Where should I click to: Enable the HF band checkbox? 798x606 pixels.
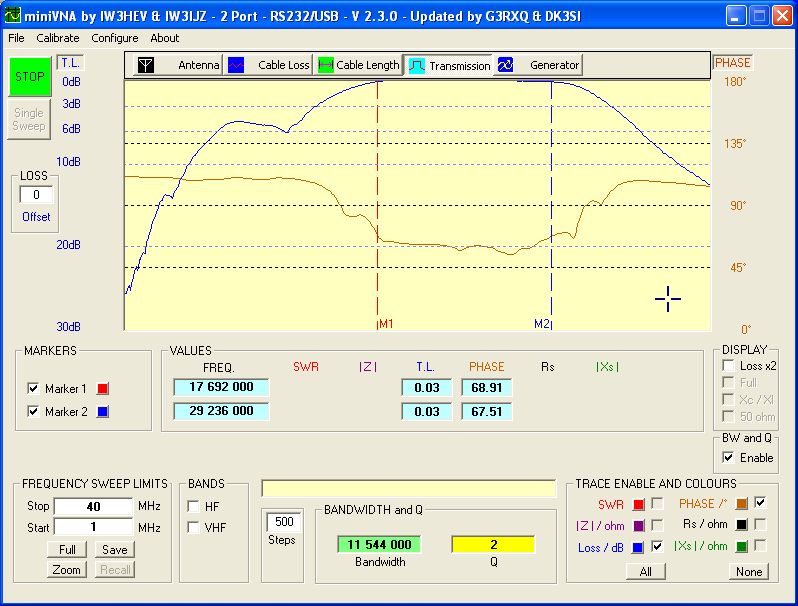[x=193, y=506]
